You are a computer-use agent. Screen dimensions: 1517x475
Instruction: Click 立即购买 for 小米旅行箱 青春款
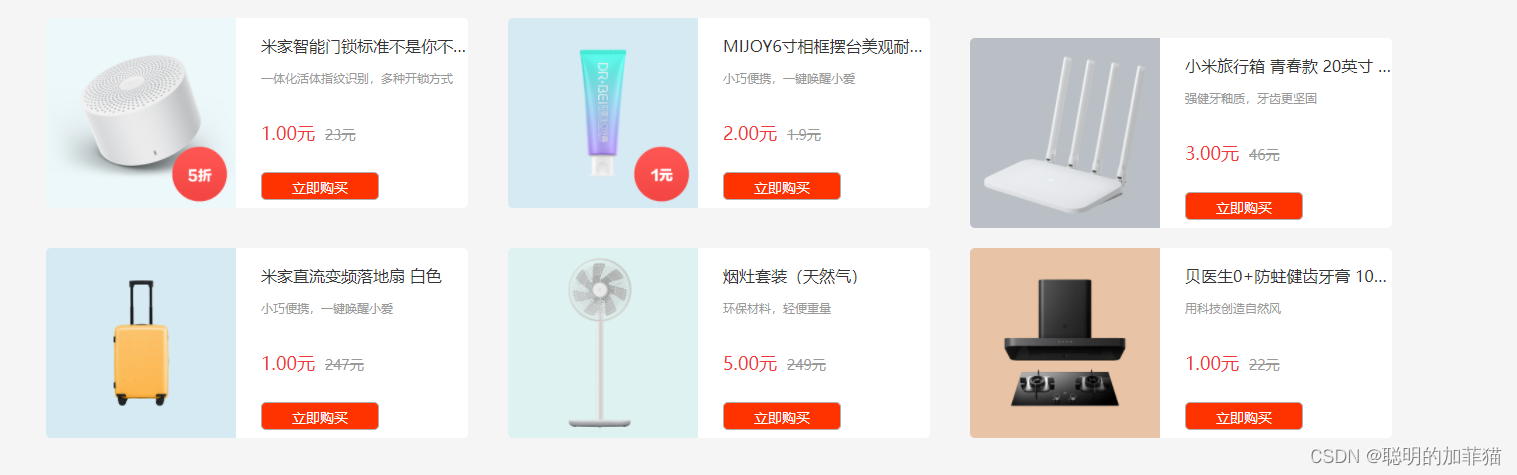click(1244, 207)
